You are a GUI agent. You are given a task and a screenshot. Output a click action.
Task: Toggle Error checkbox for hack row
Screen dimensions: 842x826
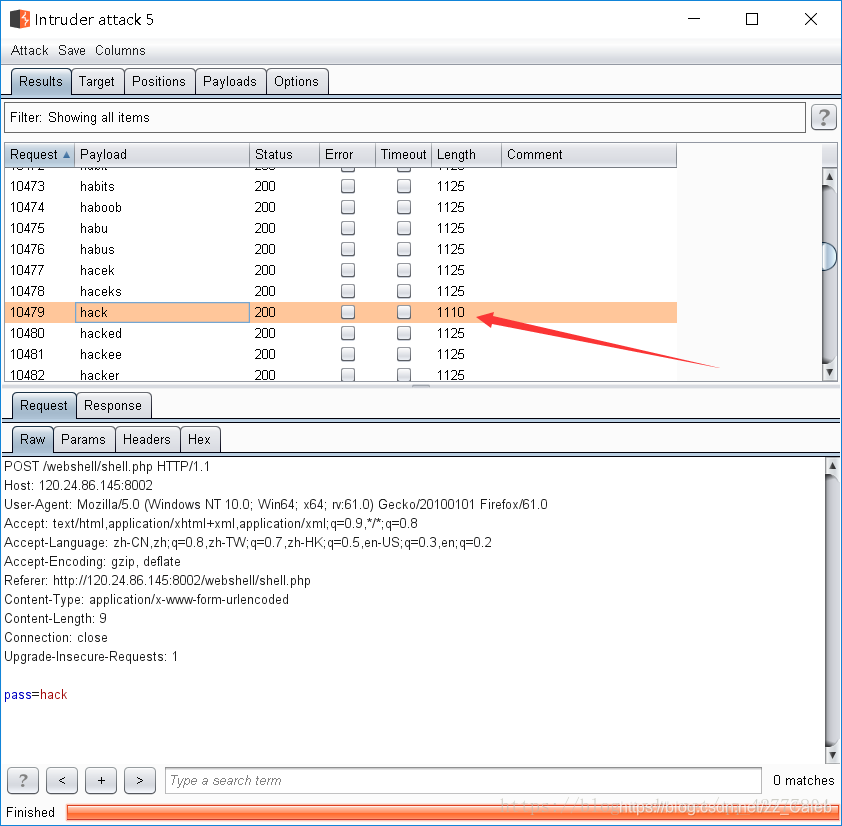click(x=348, y=312)
